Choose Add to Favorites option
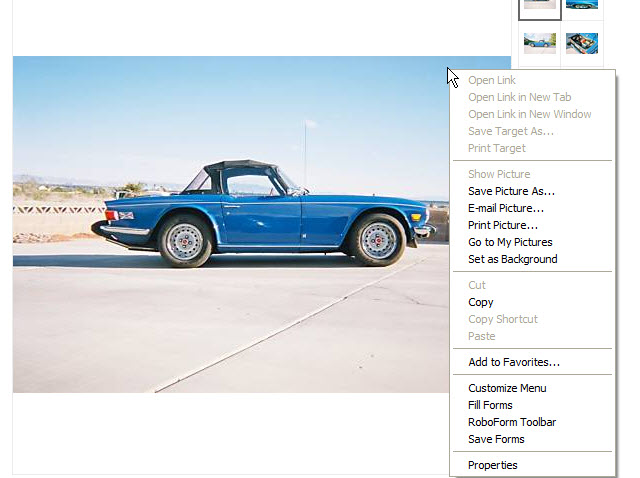 (514, 362)
